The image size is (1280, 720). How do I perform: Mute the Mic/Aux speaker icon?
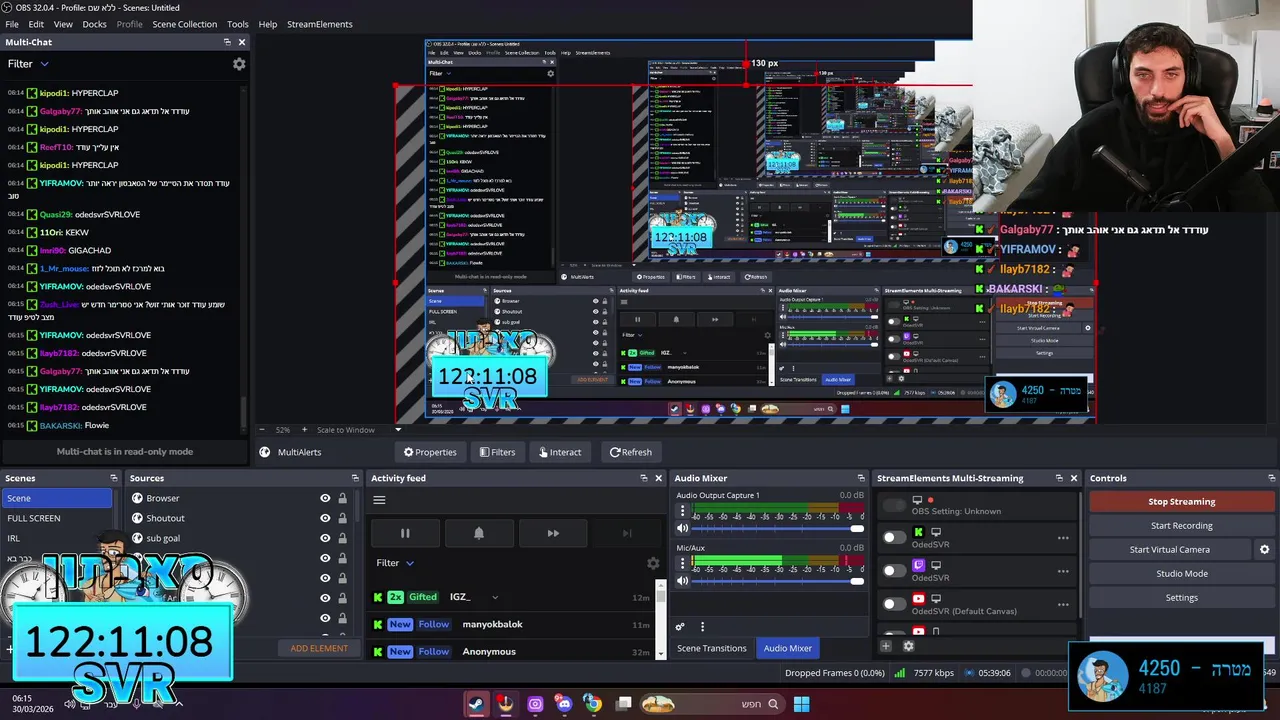(683, 581)
